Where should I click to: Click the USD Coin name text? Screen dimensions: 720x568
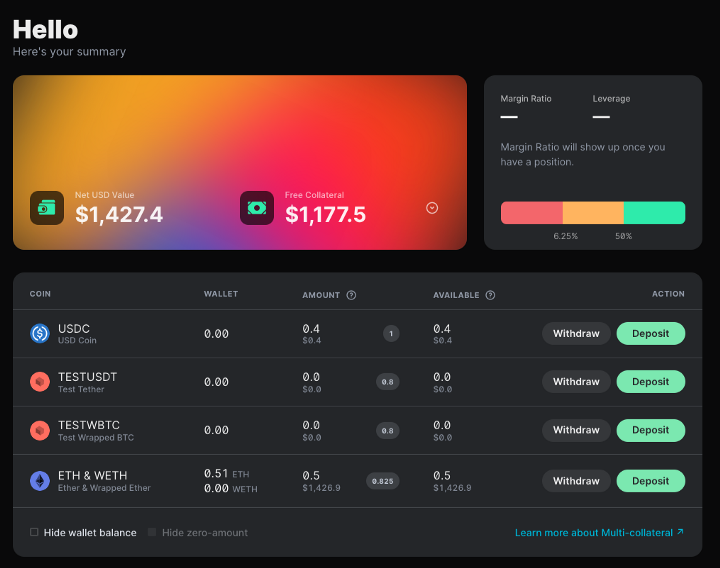tap(77, 340)
